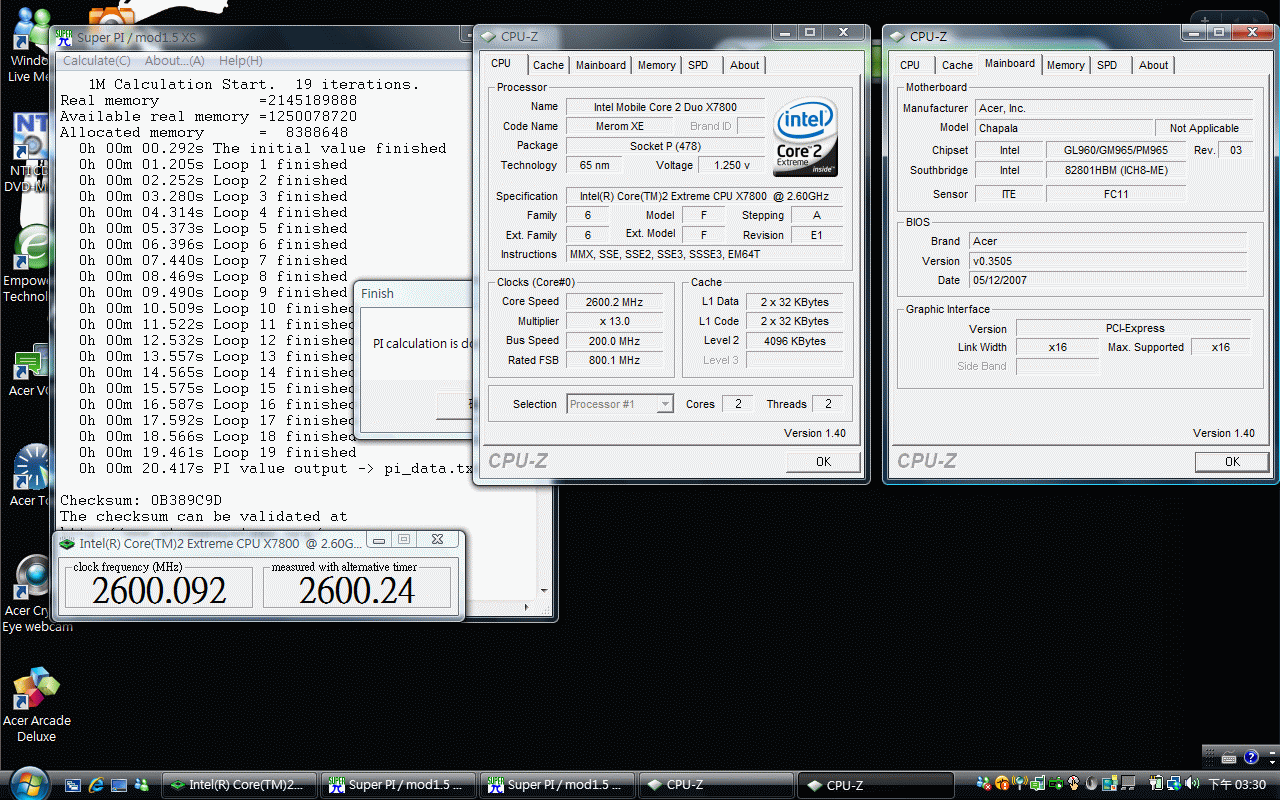
Task: Switch to Cache tab in right CPU-Z window
Action: click(957, 65)
